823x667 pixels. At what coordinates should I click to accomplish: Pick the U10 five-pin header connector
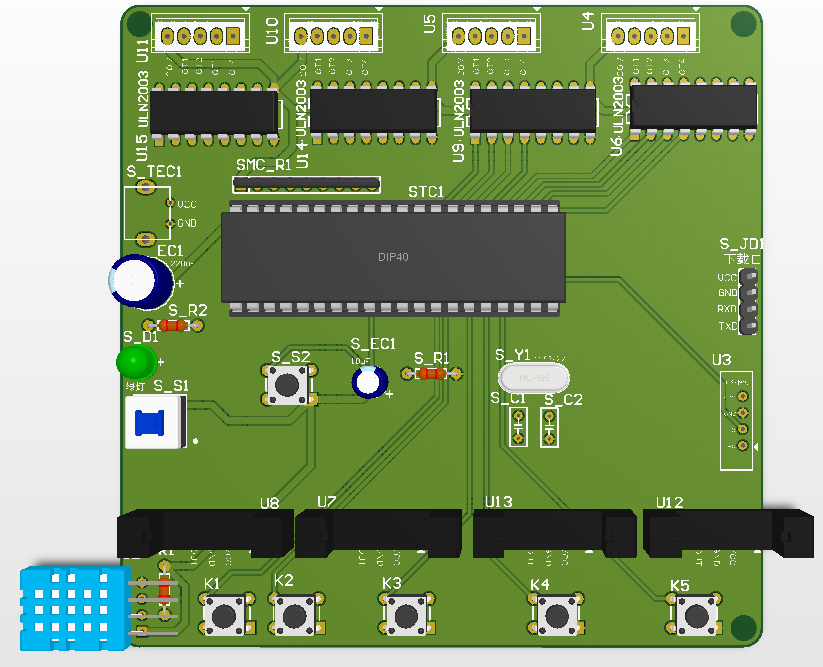tap(333, 34)
